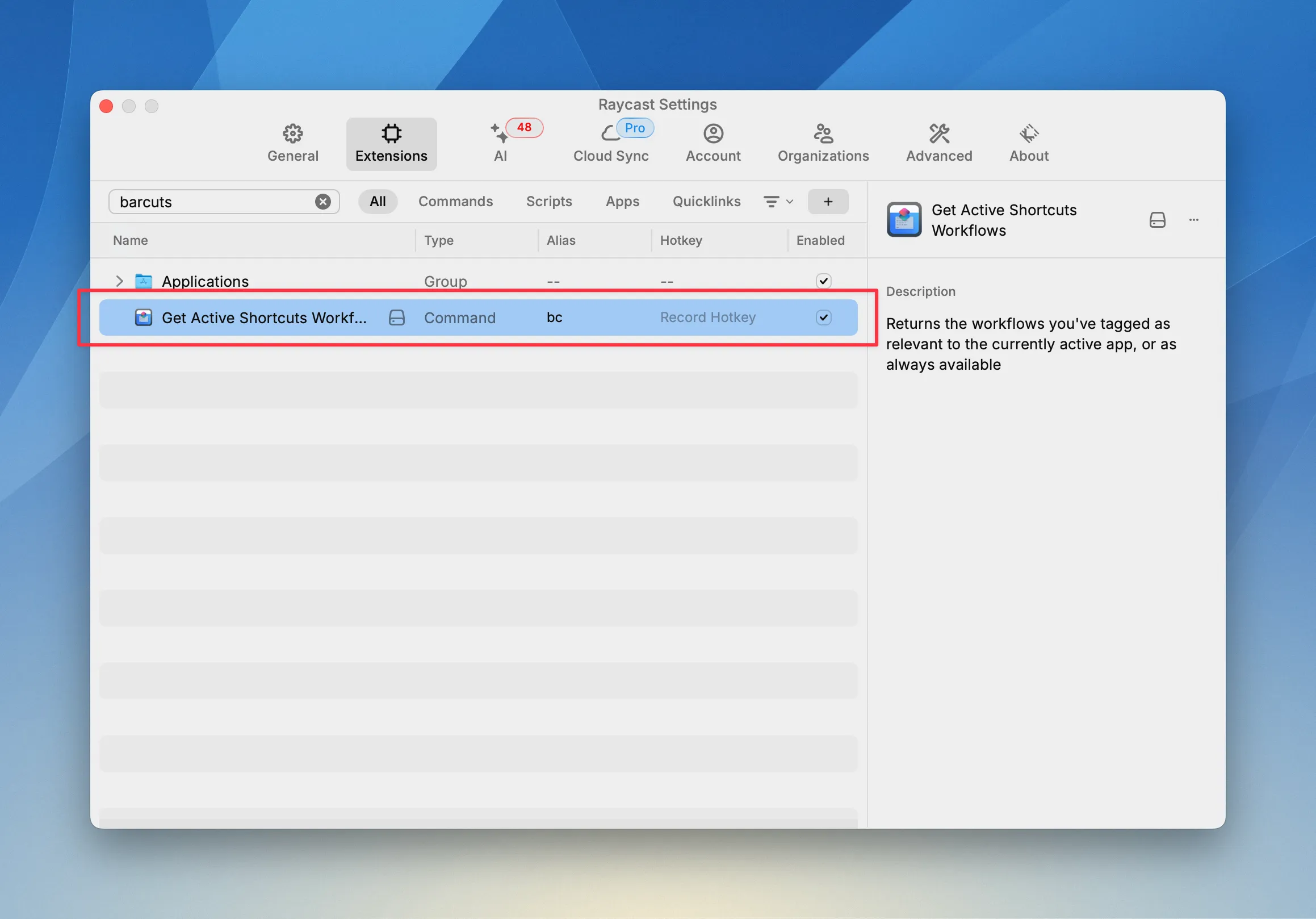Screen dimensions: 1316x919
Task: Open the General settings tab
Action: (x=292, y=143)
